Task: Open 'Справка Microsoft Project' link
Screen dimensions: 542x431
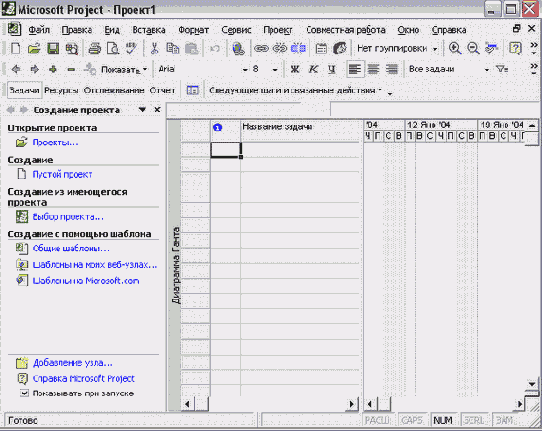Action: coord(83,378)
